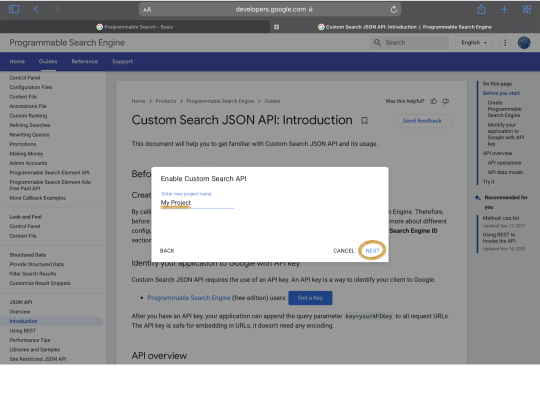Show the tab overview grid icon
Screen dimensions: 540x405
527,9
